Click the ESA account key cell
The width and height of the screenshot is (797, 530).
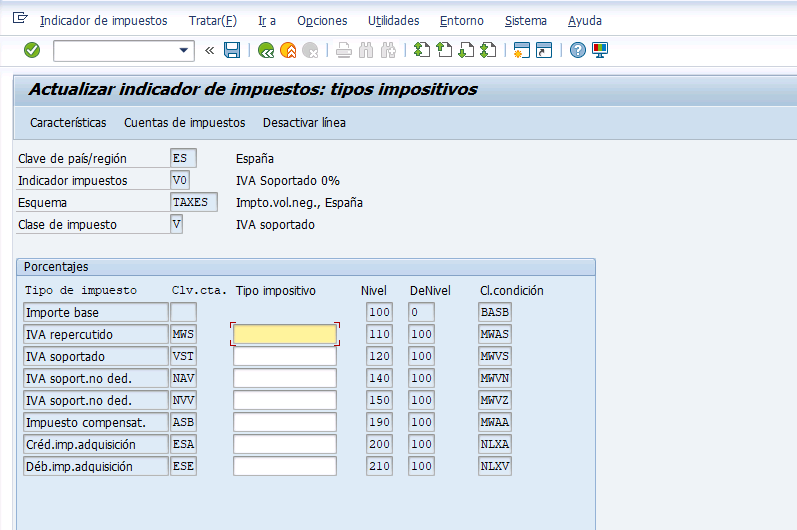pos(183,444)
